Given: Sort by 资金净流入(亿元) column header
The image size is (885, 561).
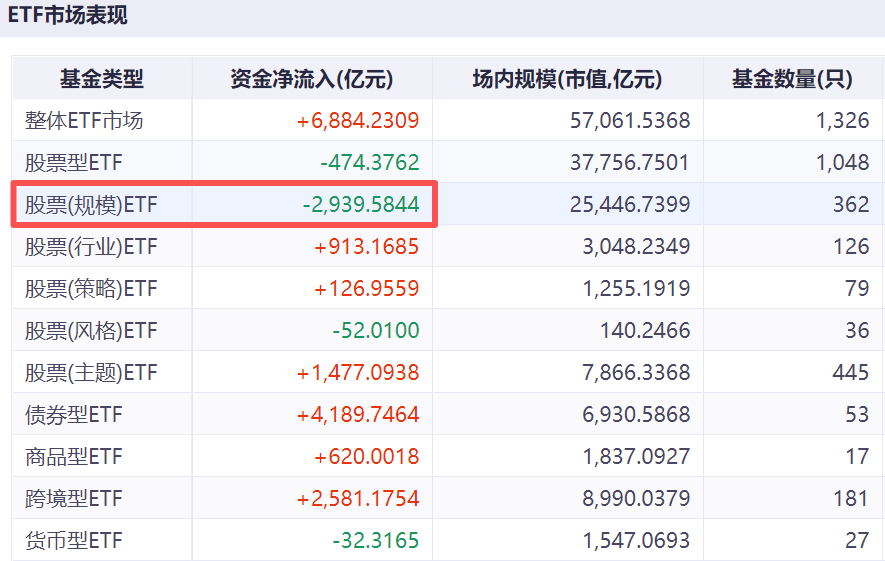Looking at the screenshot, I should 311,79.
